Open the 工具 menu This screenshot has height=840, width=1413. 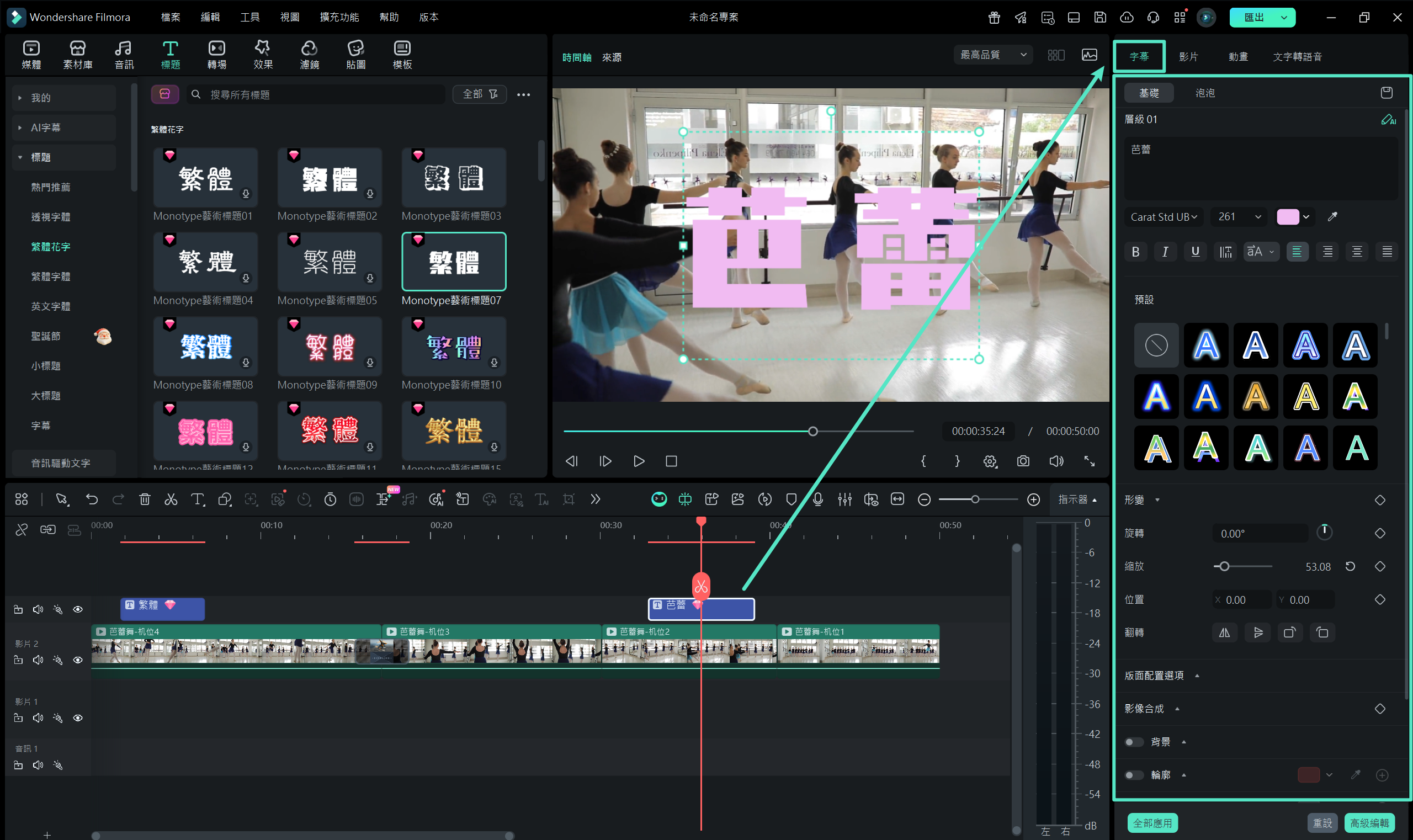tap(249, 17)
